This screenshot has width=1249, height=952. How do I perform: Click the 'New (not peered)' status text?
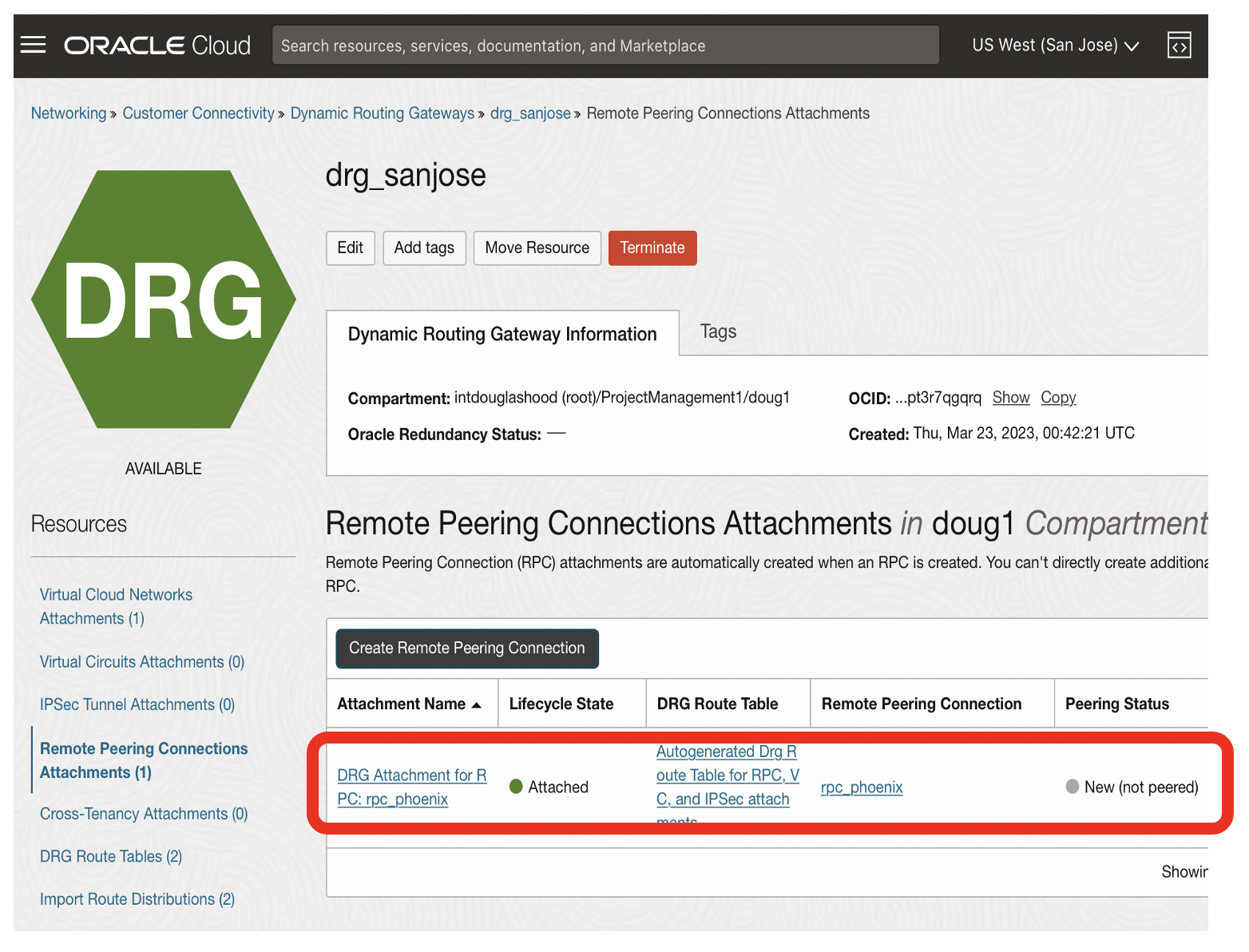[1141, 787]
